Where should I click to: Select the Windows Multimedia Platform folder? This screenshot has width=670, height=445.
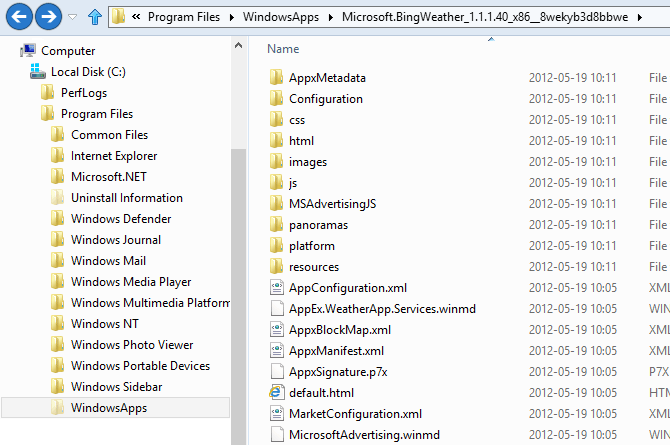point(150,303)
